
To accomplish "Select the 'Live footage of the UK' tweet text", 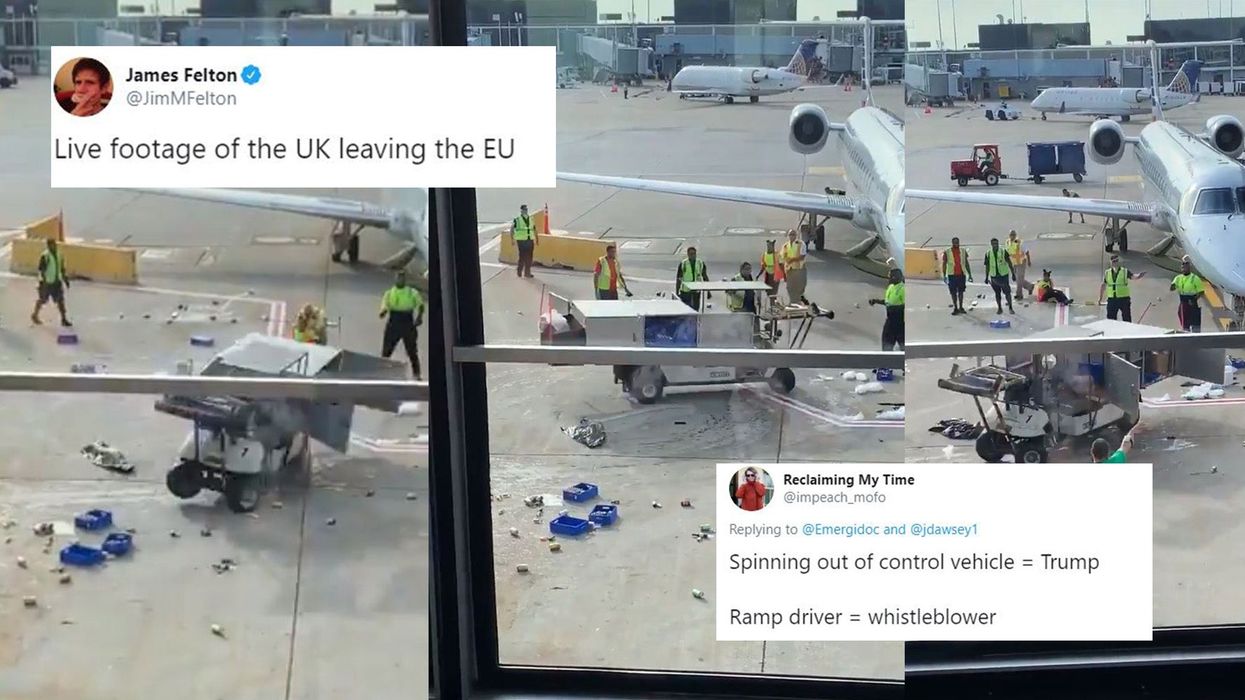I will click(284, 149).
